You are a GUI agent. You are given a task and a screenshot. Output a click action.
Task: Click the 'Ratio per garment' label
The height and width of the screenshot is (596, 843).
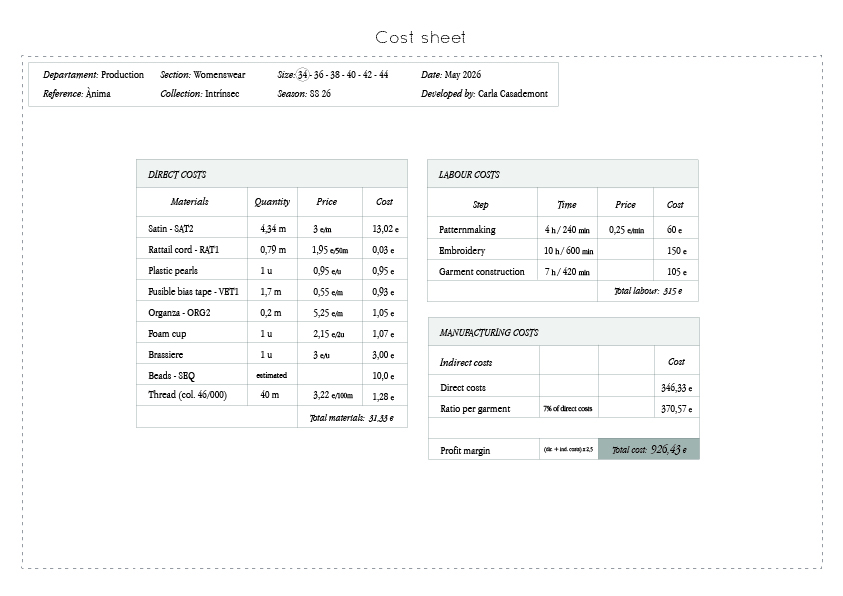[x=475, y=408]
